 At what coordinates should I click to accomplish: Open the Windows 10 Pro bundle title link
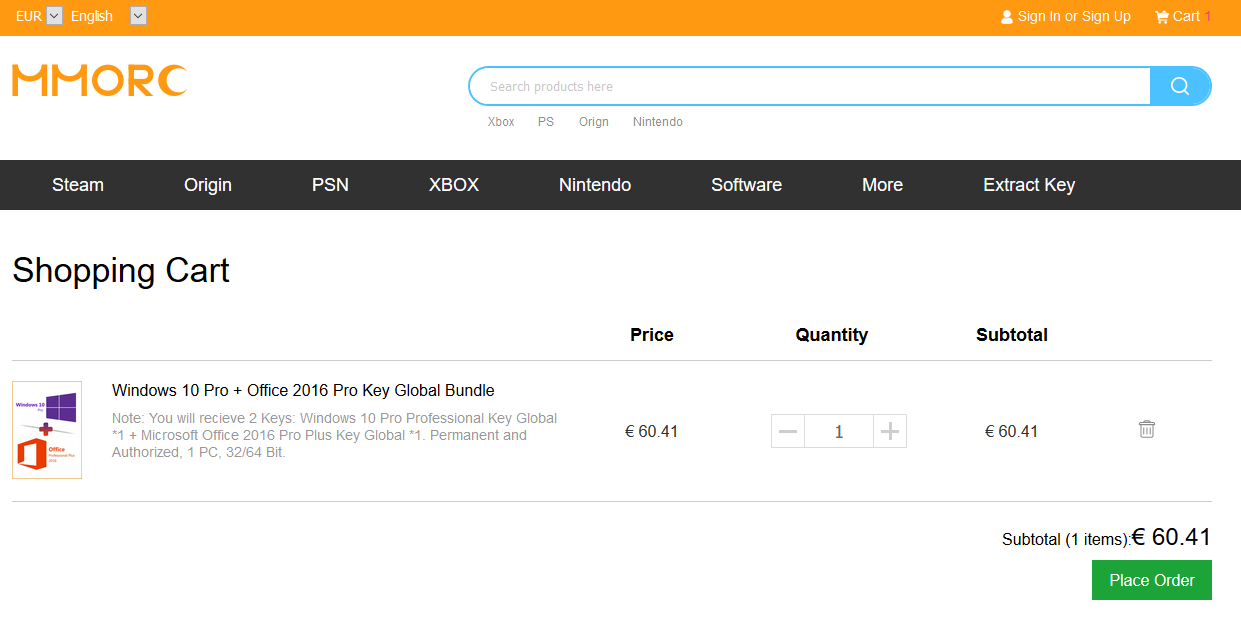point(303,390)
